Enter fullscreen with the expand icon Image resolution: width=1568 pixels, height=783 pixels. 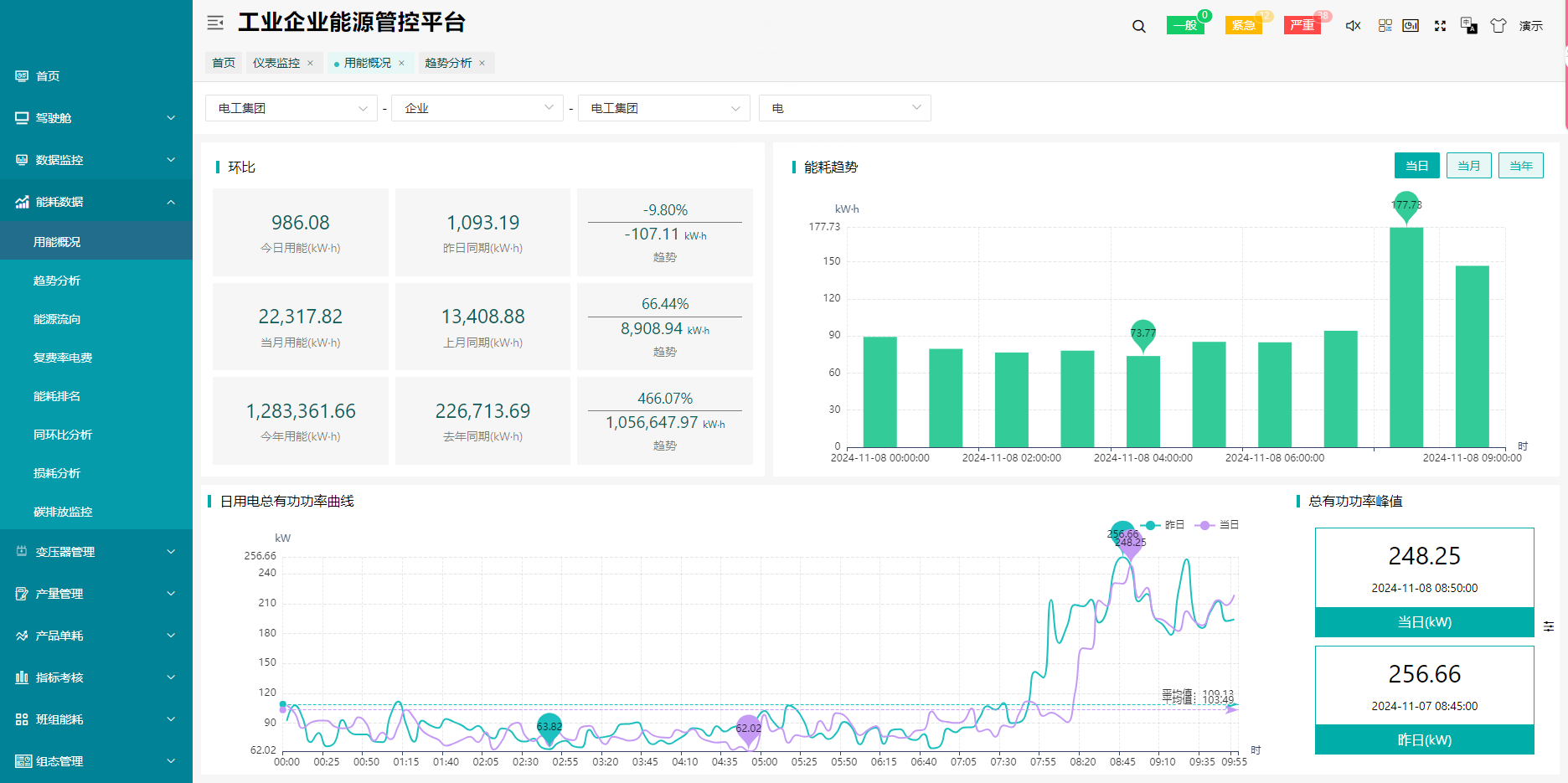(x=1441, y=26)
